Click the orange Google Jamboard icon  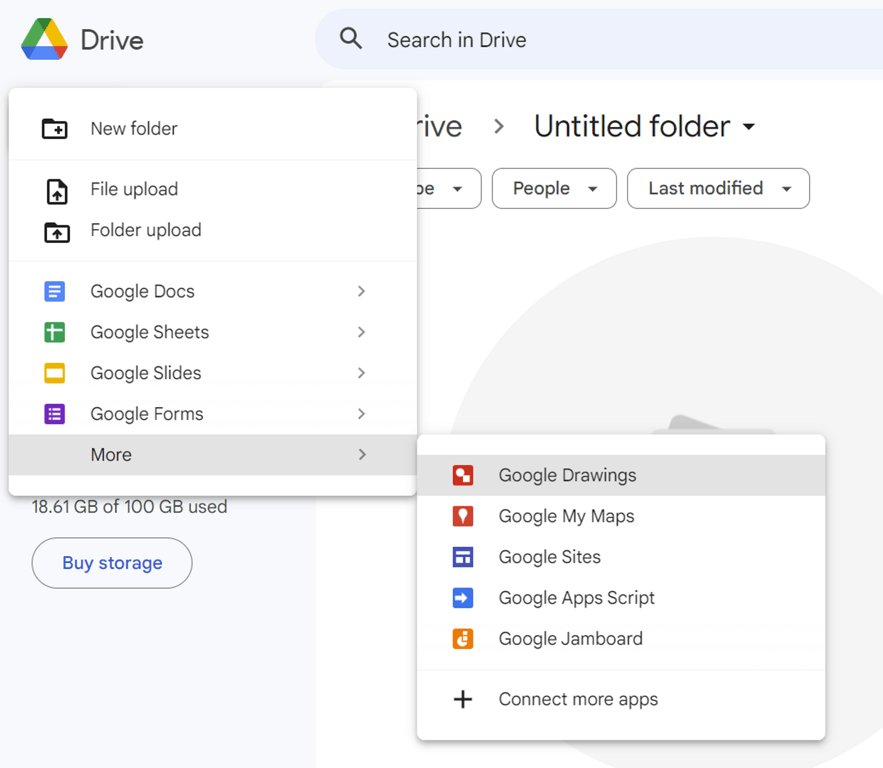[463, 638]
